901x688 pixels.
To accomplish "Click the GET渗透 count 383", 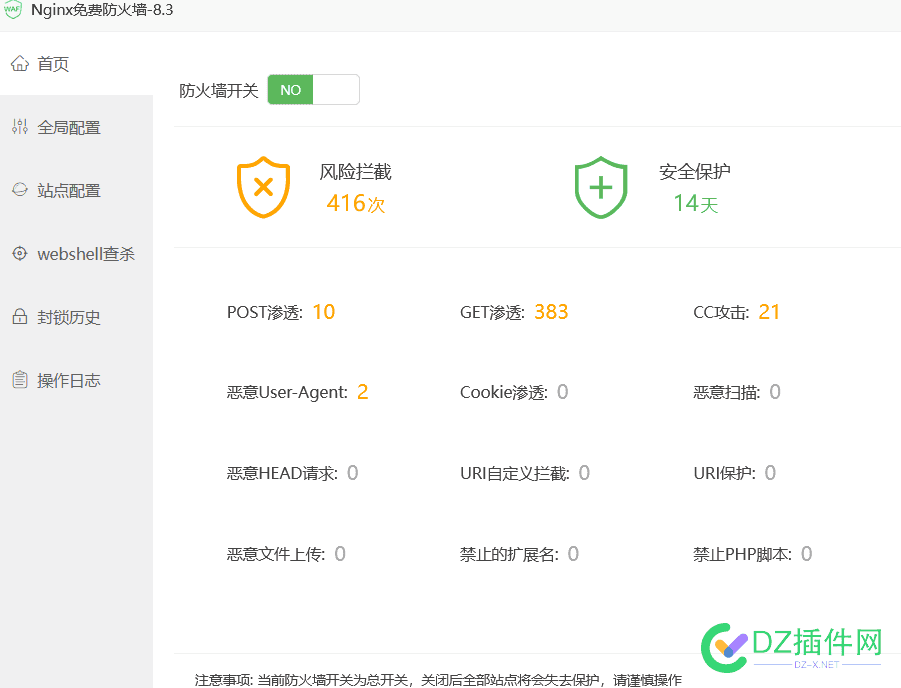I will pos(551,312).
